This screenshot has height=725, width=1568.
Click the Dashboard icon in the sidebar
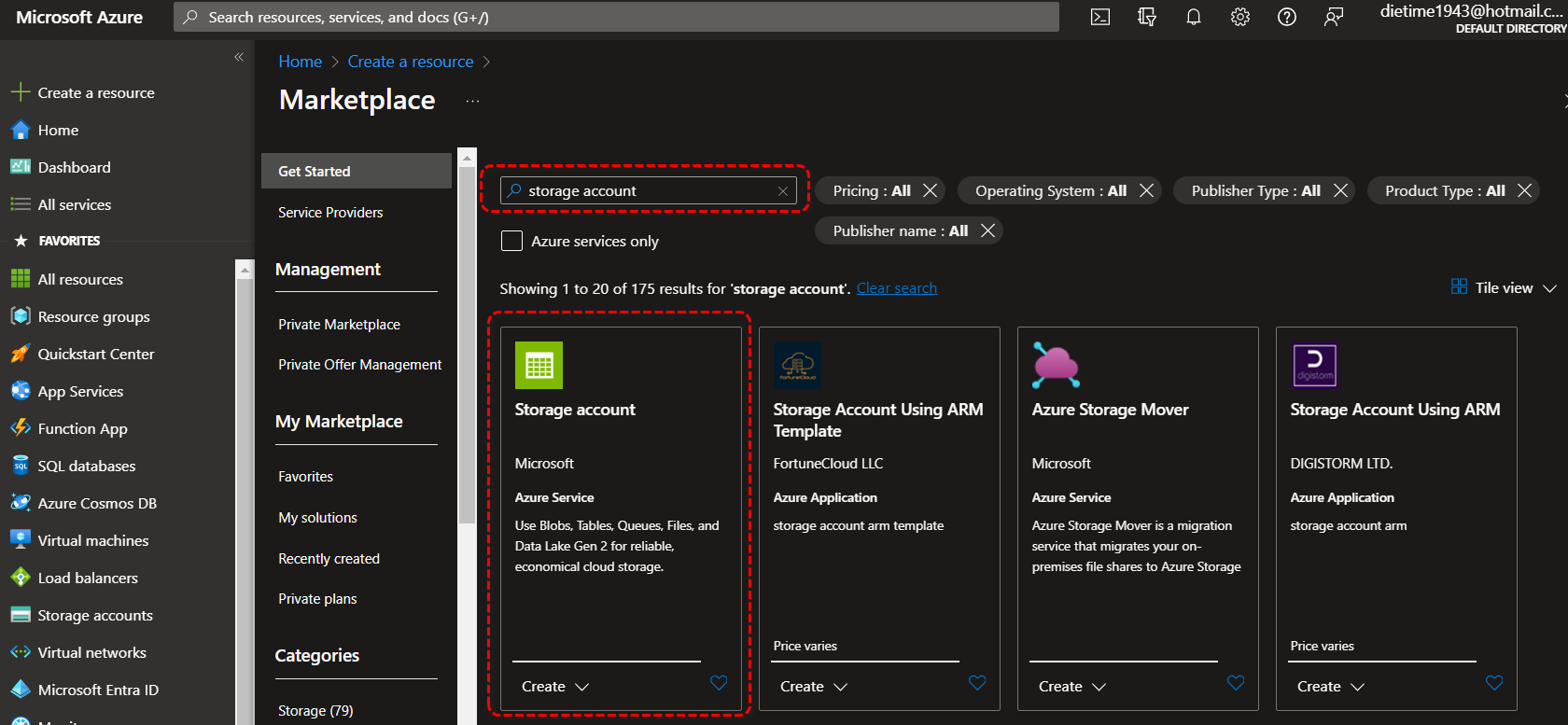tap(21, 167)
